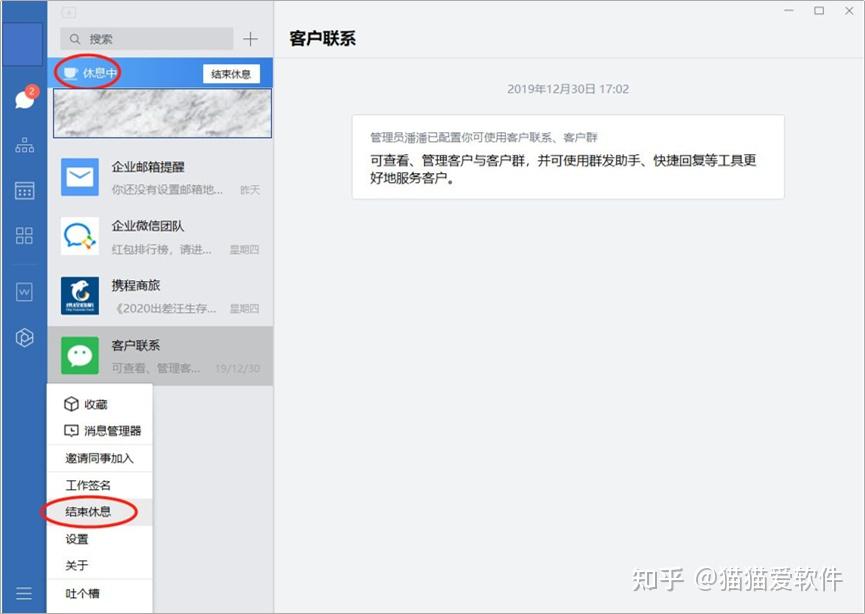The image size is (865, 614).
Task: Open the 企业邮箱提醒 conversation
Action: point(161,177)
